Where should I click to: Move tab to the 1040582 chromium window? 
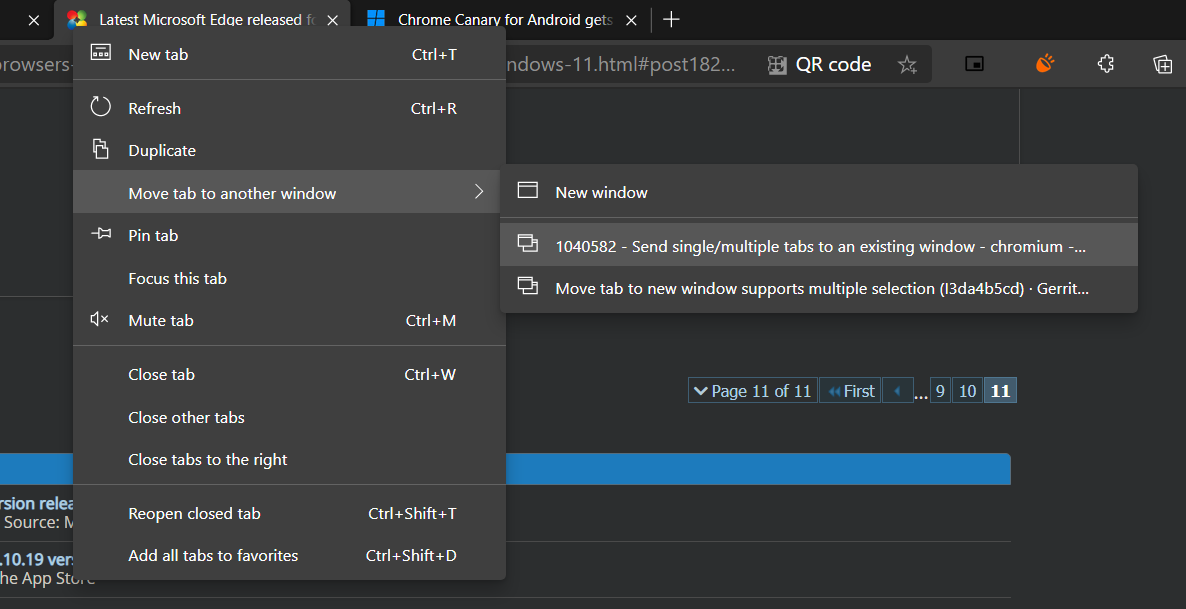click(x=819, y=246)
